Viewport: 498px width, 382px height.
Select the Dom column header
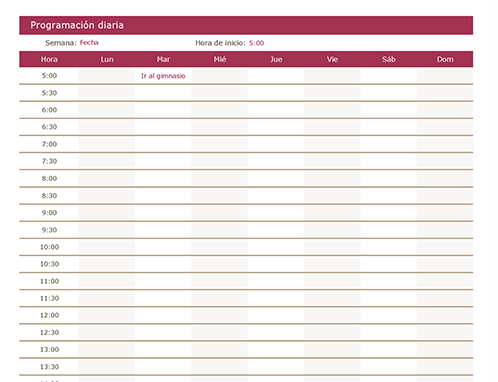[x=445, y=59]
